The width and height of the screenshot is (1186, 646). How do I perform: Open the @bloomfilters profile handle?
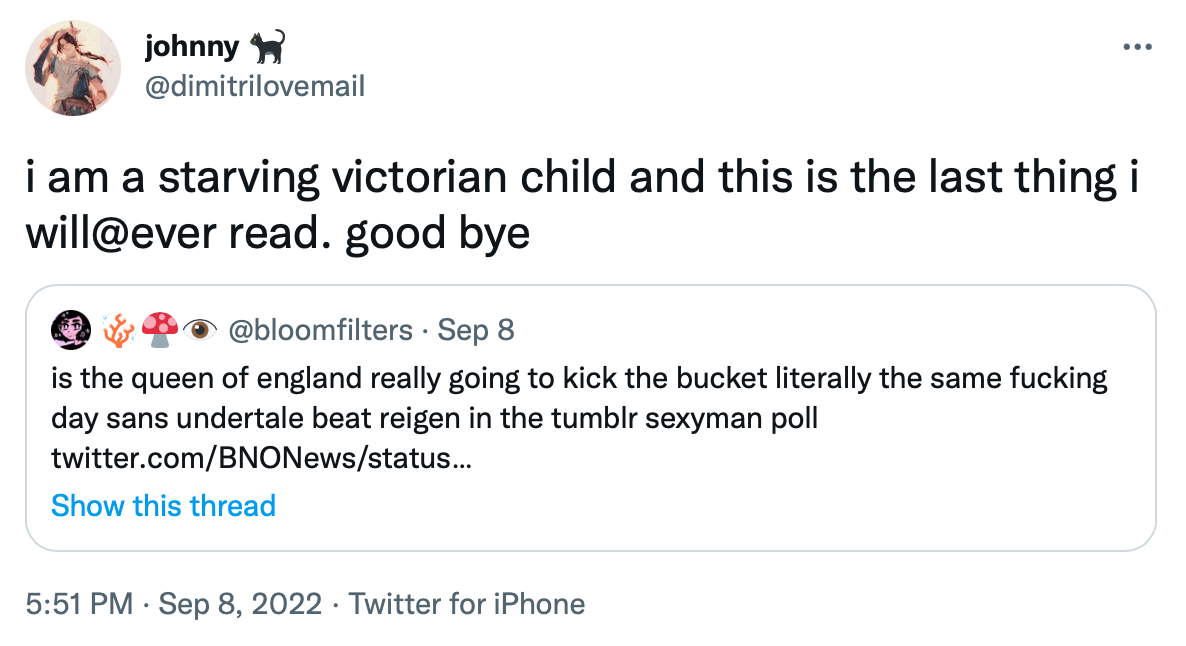pos(321,330)
